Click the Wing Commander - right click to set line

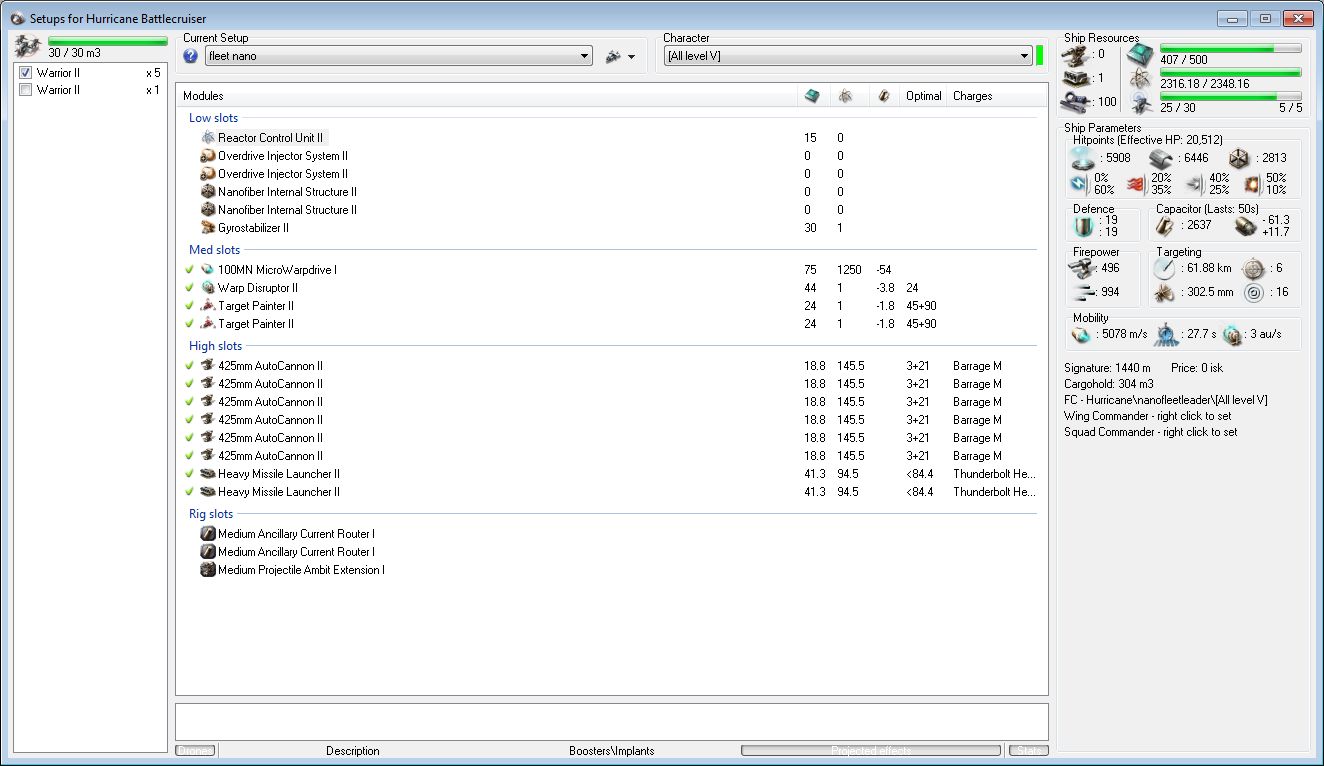[x=1150, y=416]
